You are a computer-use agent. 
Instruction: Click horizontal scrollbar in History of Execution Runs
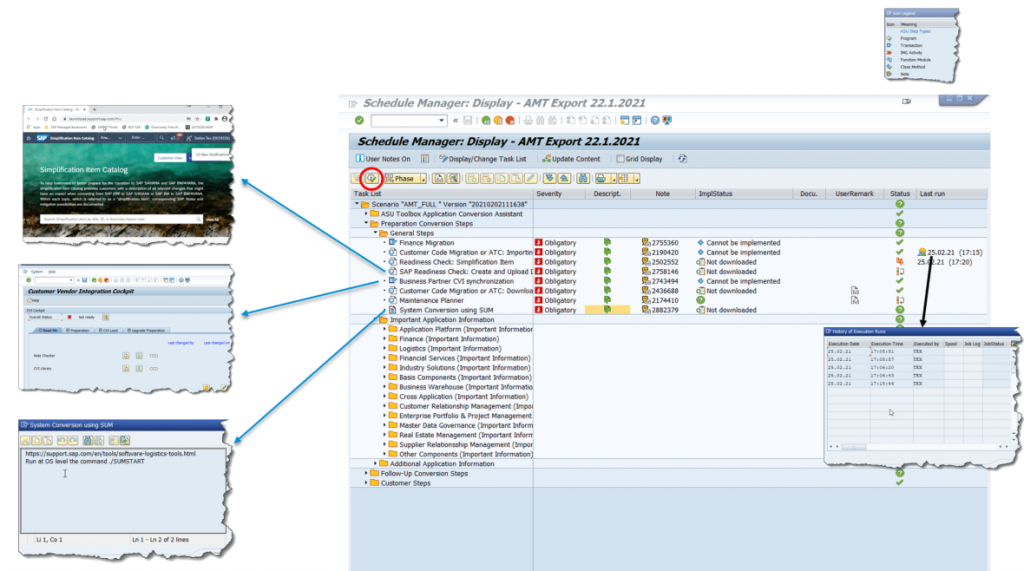918,447
